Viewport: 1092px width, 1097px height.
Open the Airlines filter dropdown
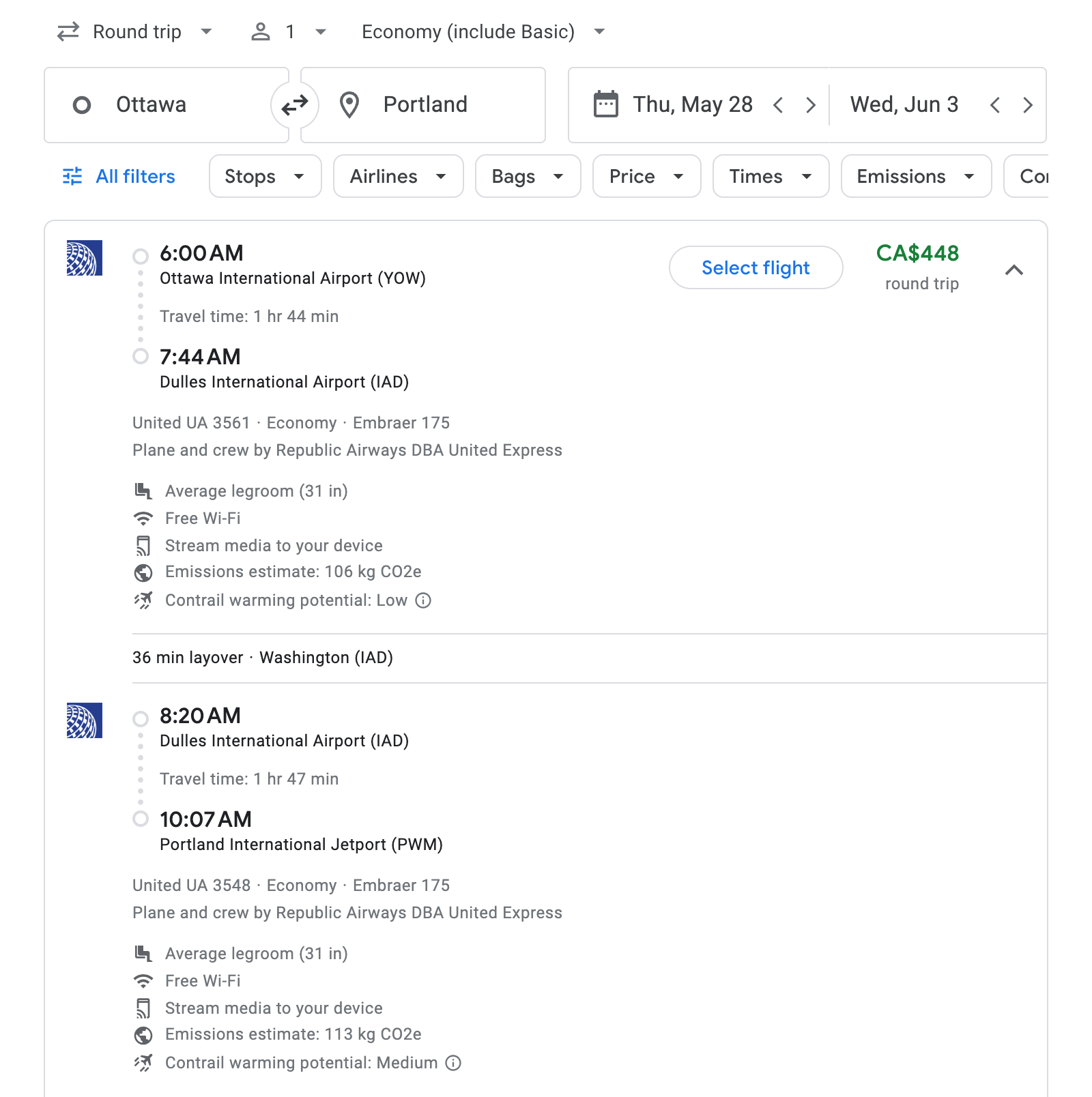398,176
